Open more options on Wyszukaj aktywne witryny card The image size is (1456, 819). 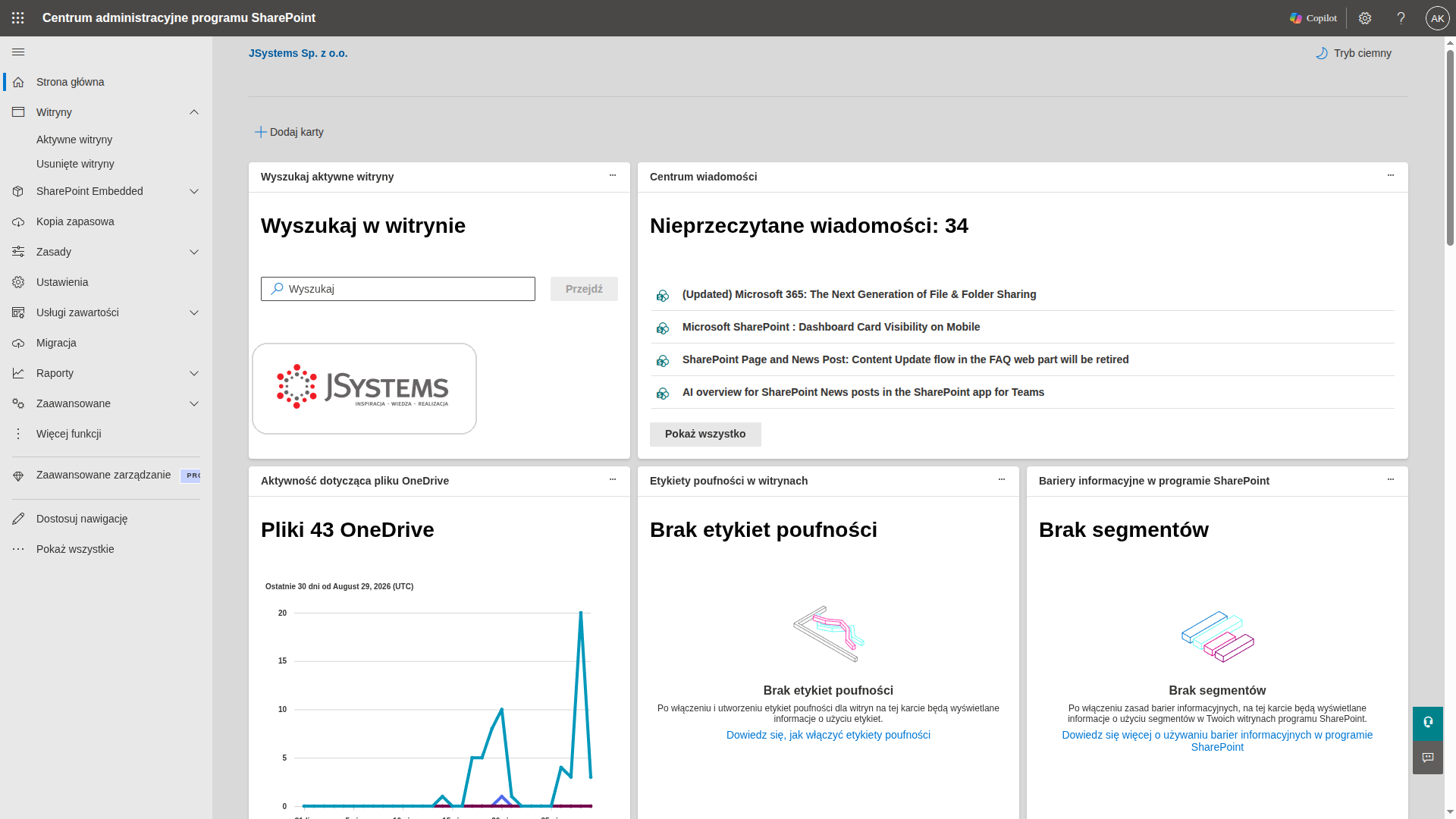613,175
